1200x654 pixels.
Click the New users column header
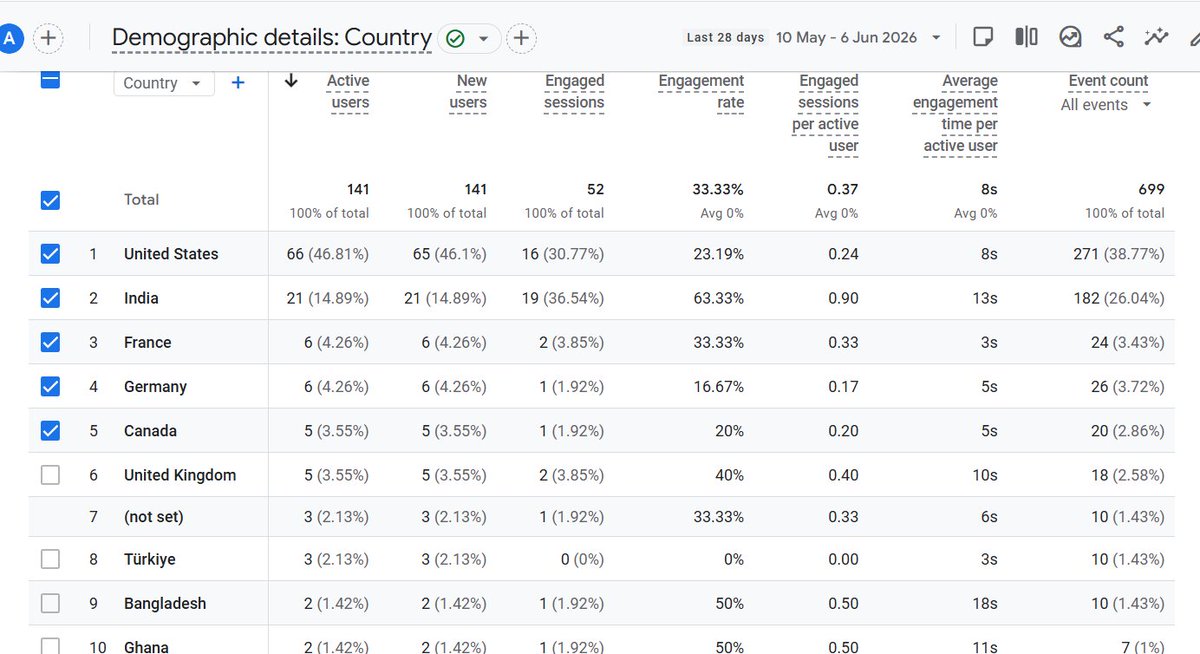(468, 92)
